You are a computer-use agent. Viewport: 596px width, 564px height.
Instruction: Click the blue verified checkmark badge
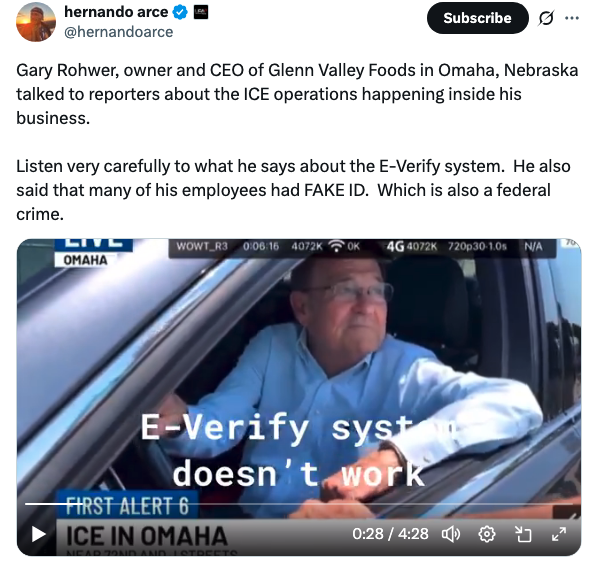click(180, 12)
